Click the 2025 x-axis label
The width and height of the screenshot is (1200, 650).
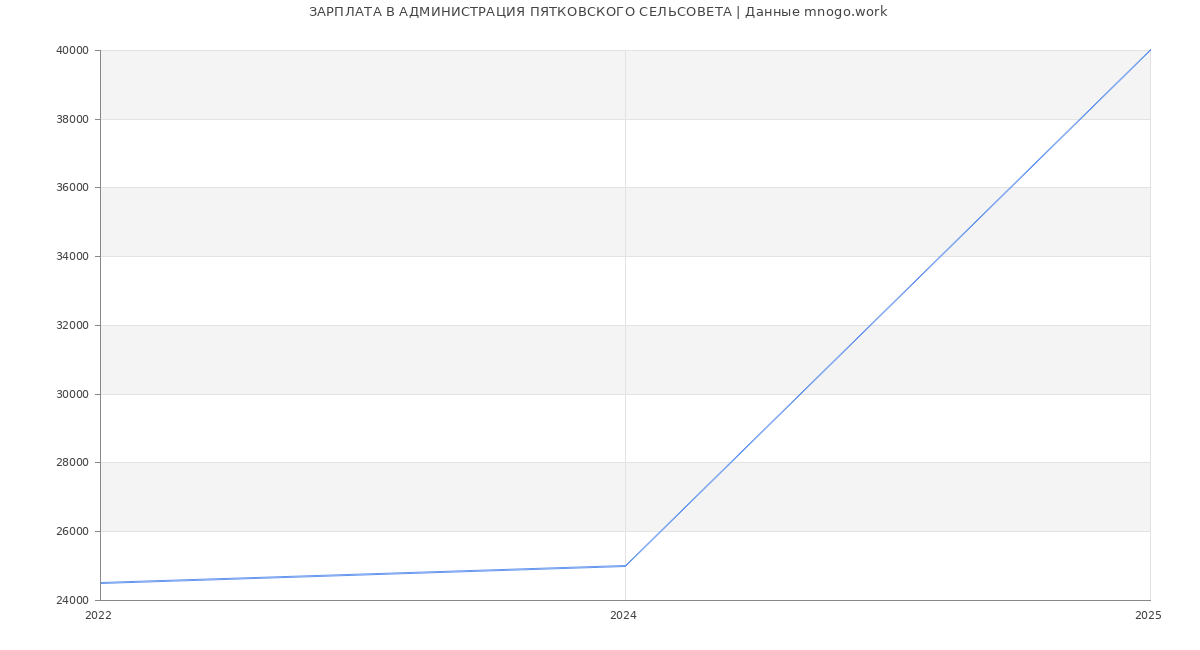(x=1148, y=615)
